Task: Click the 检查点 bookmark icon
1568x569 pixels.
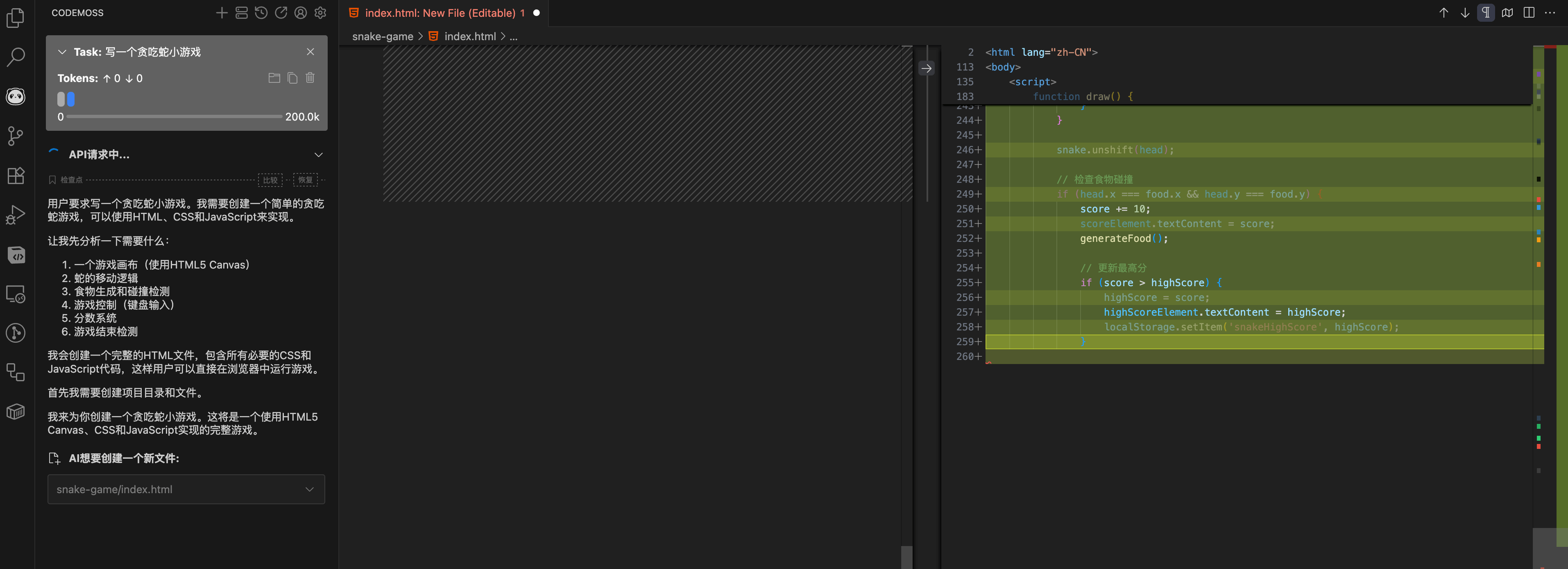Action: [x=52, y=180]
